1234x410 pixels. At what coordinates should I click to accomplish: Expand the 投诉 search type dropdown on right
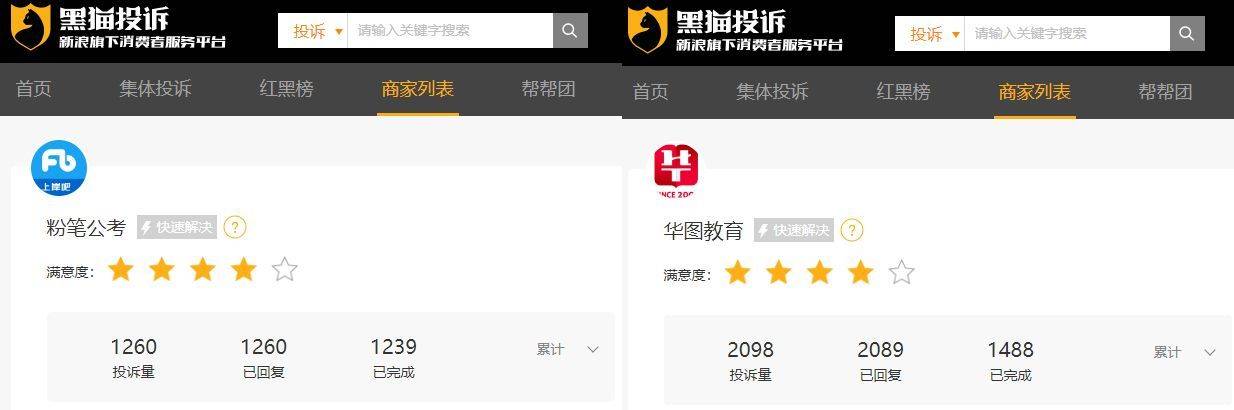coord(934,34)
